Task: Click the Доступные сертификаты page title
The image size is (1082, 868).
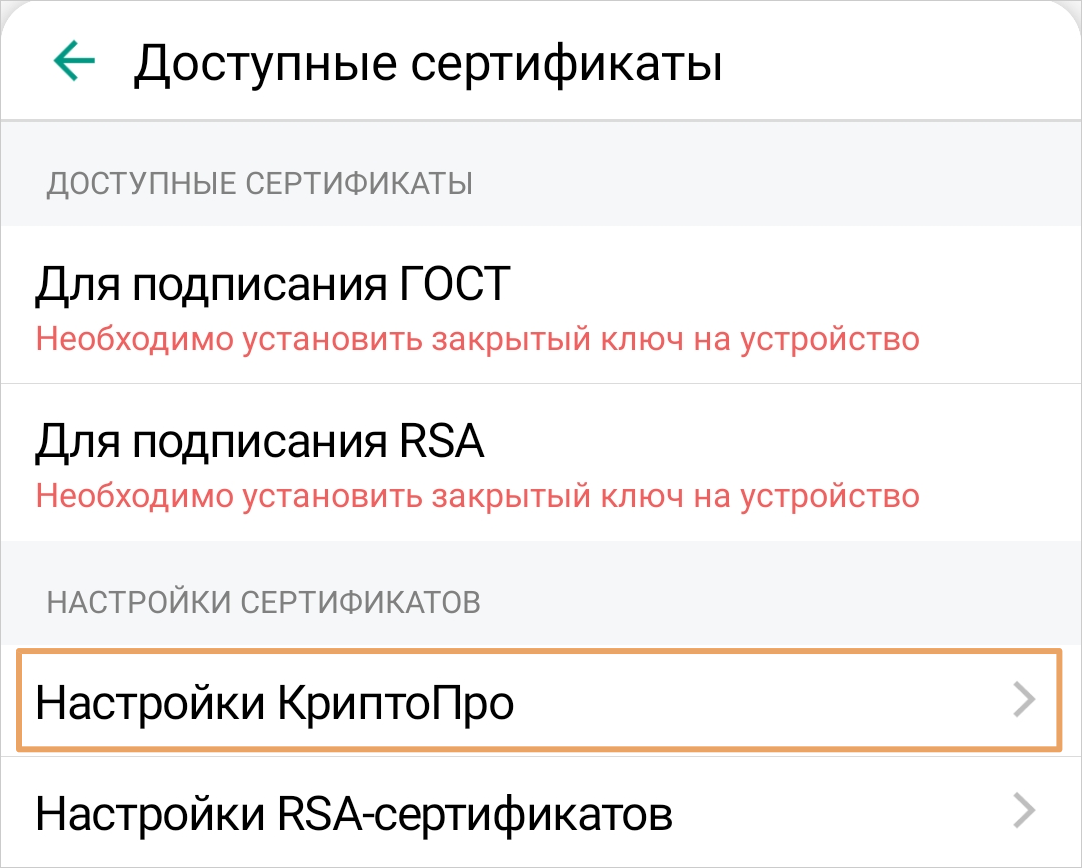Action: 428,64
